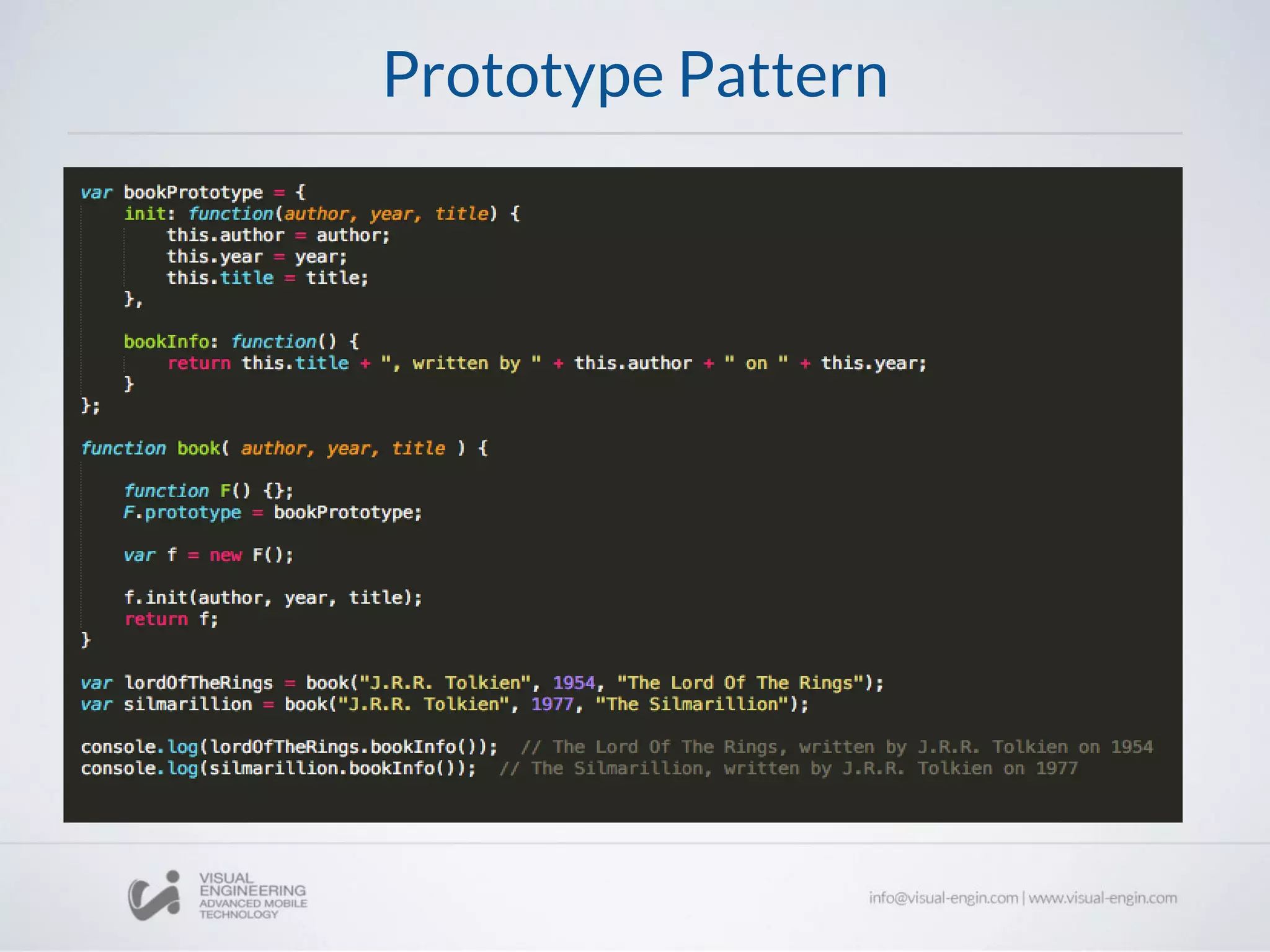Click the console.log(lordOfTheRings.bookInfo()) statement
The width and height of the screenshot is (1270, 952).
289,747
